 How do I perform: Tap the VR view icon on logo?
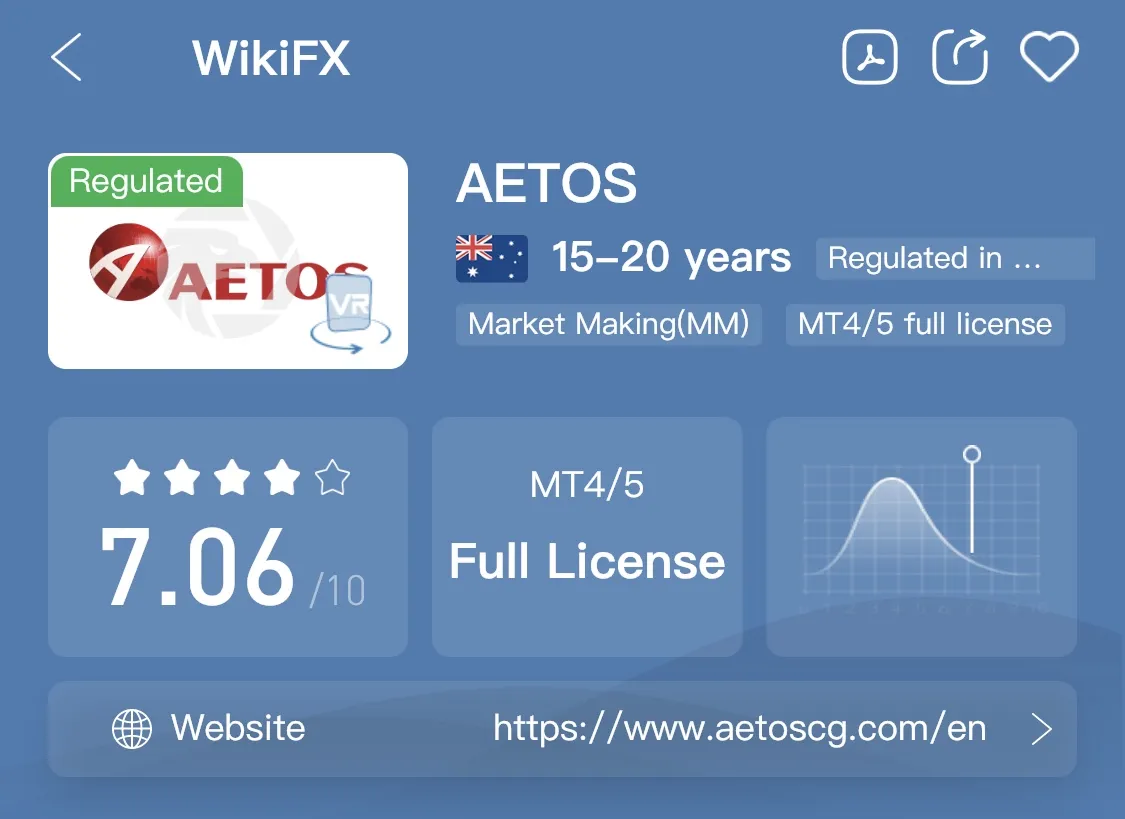pyautogui.click(x=351, y=313)
